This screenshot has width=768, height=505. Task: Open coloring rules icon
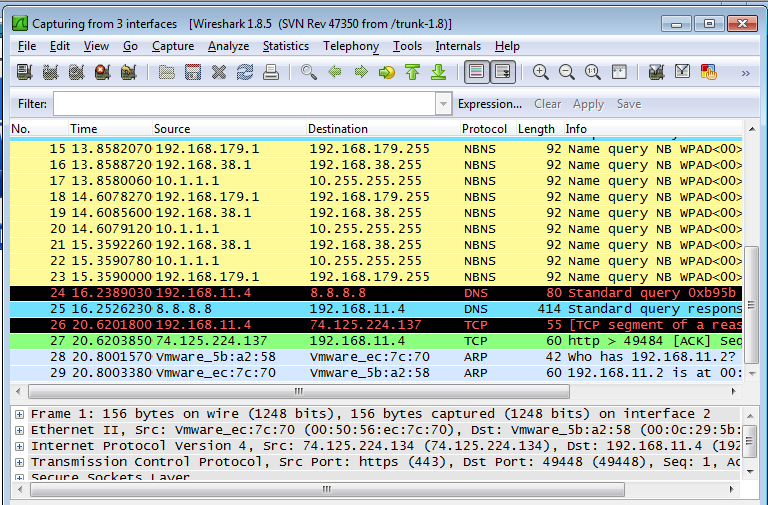(708, 72)
